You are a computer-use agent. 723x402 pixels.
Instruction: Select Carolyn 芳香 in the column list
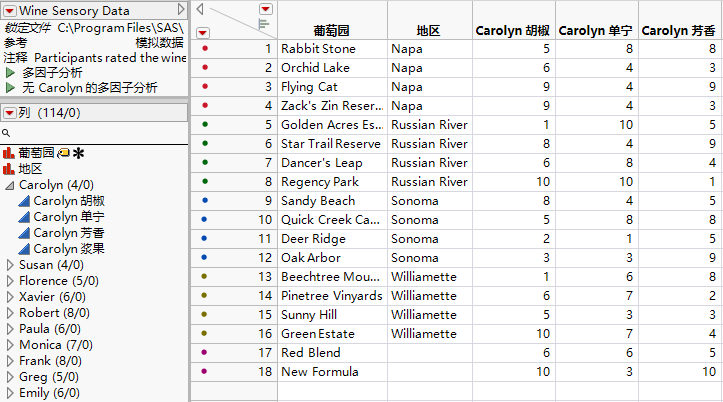69,233
